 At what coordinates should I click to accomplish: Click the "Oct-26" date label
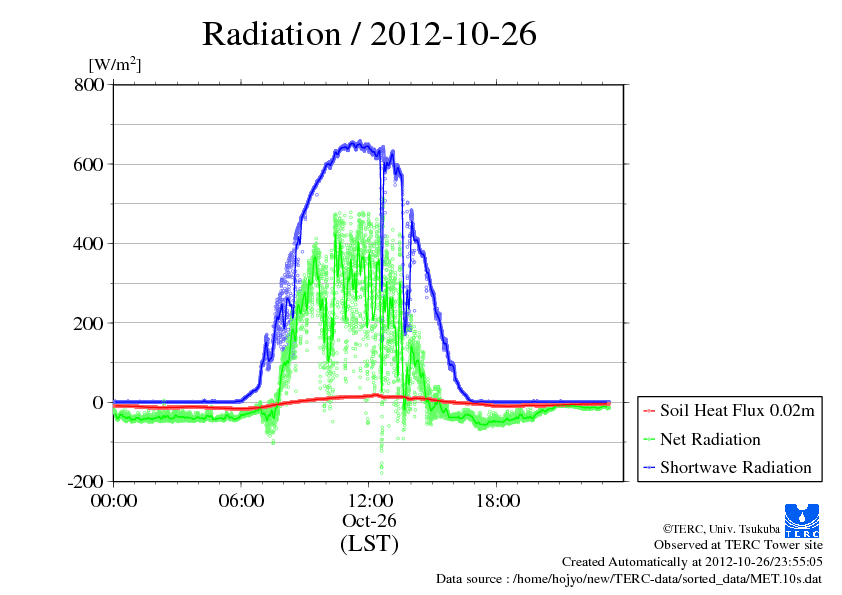tap(369, 520)
